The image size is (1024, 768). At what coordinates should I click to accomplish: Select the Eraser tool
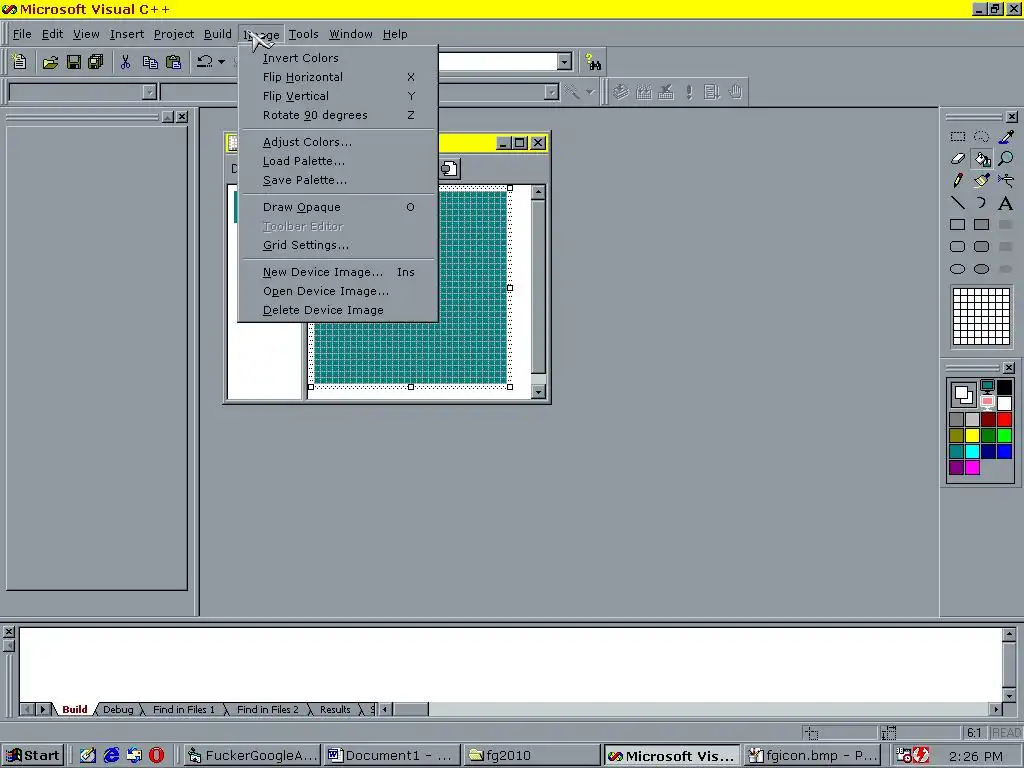pyautogui.click(x=957, y=159)
